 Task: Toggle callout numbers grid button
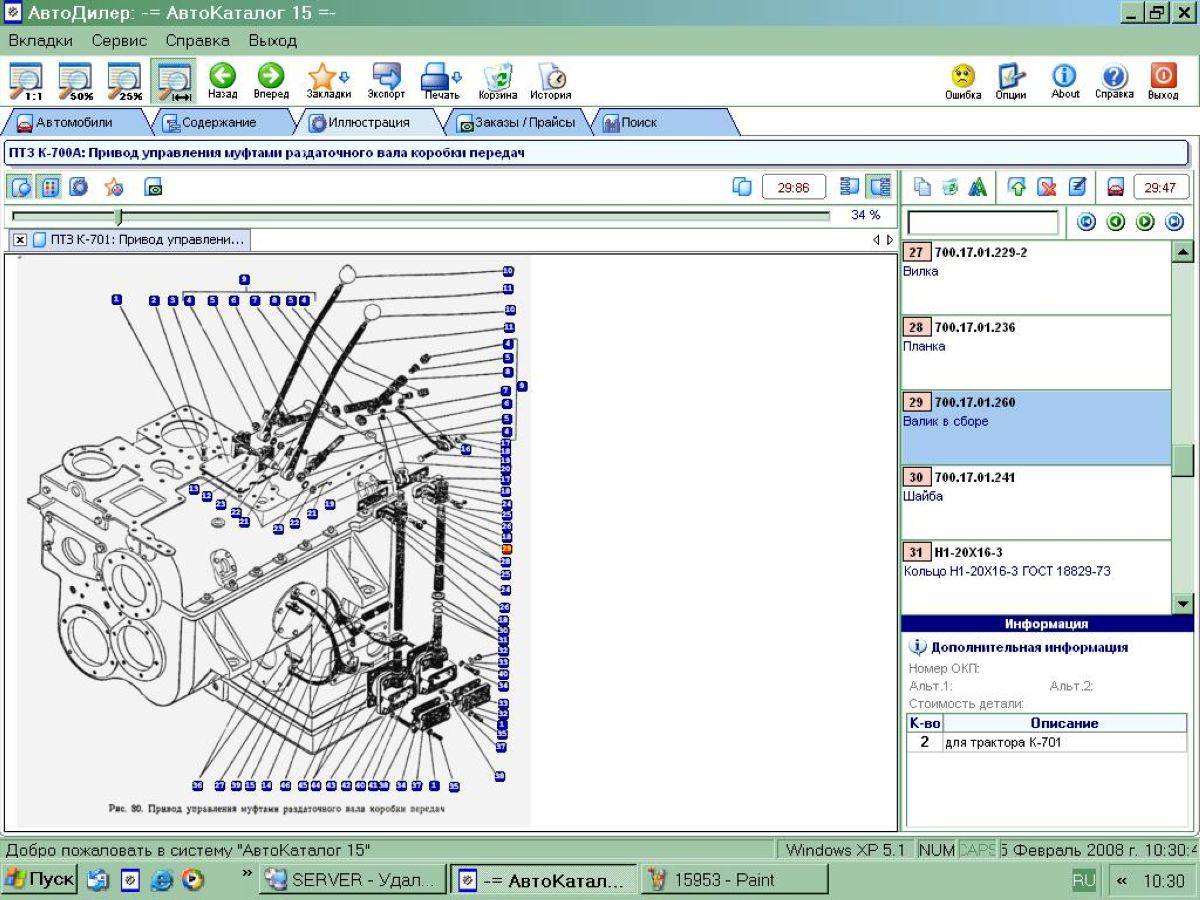tap(49, 187)
